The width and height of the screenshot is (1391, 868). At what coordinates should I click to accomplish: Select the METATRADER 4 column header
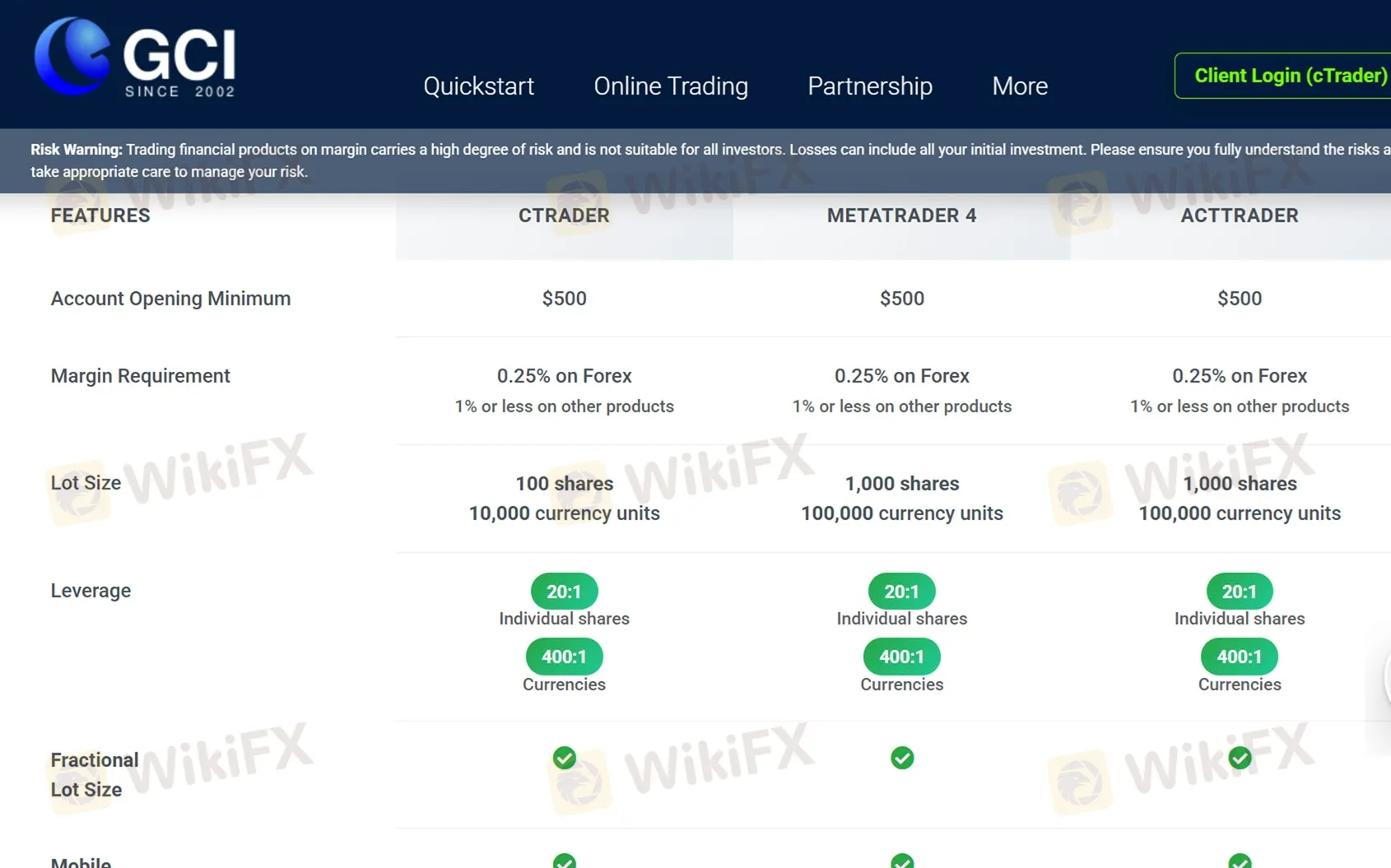(902, 216)
